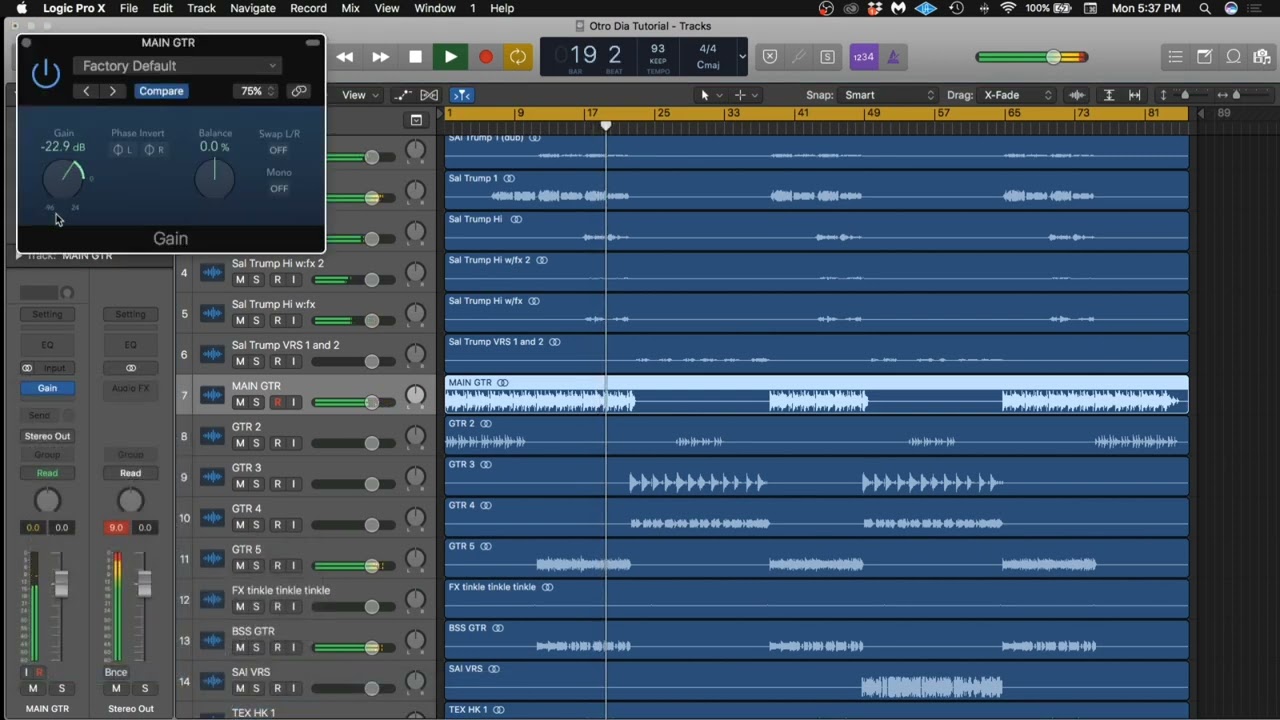The image size is (1280, 720).
Task: Click the SAI VRS track pan knob
Action: 415,682
